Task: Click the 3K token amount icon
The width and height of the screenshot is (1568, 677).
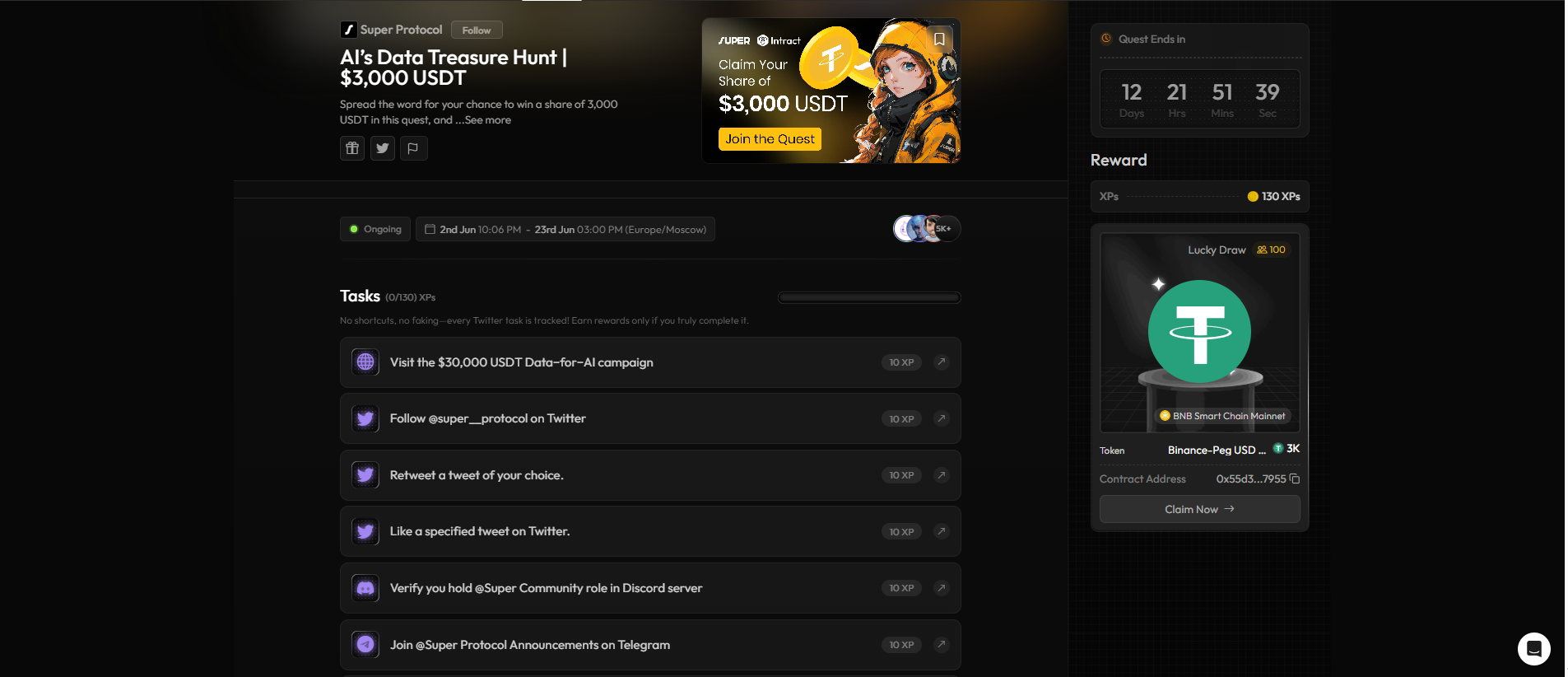Action: click(1278, 448)
